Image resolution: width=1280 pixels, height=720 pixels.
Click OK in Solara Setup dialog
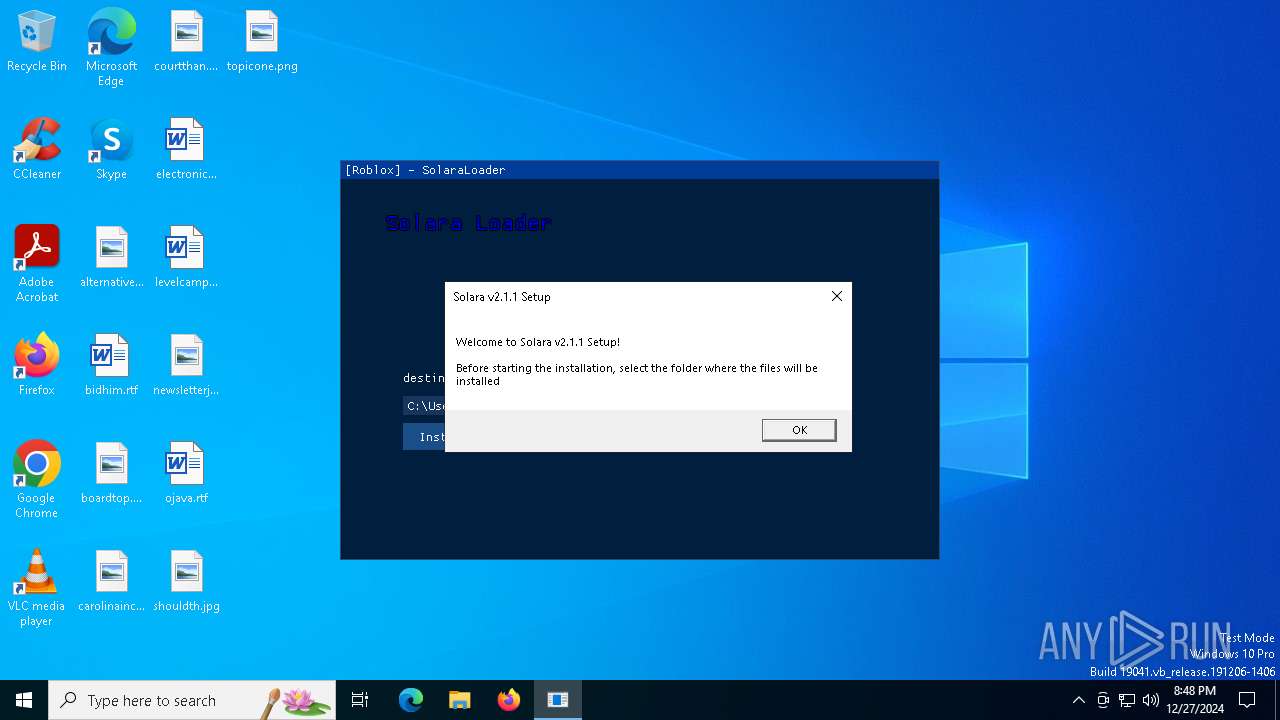[x=799, y=430]
